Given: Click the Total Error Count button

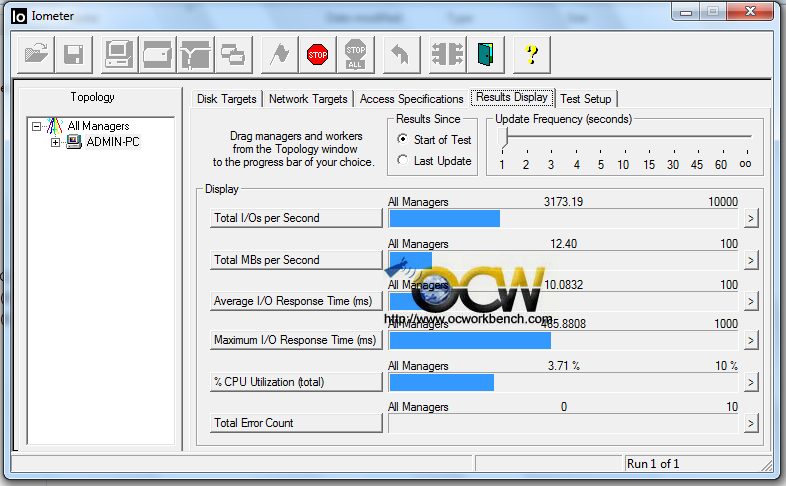Looking at the screenshot, I should tap(296, 423).
